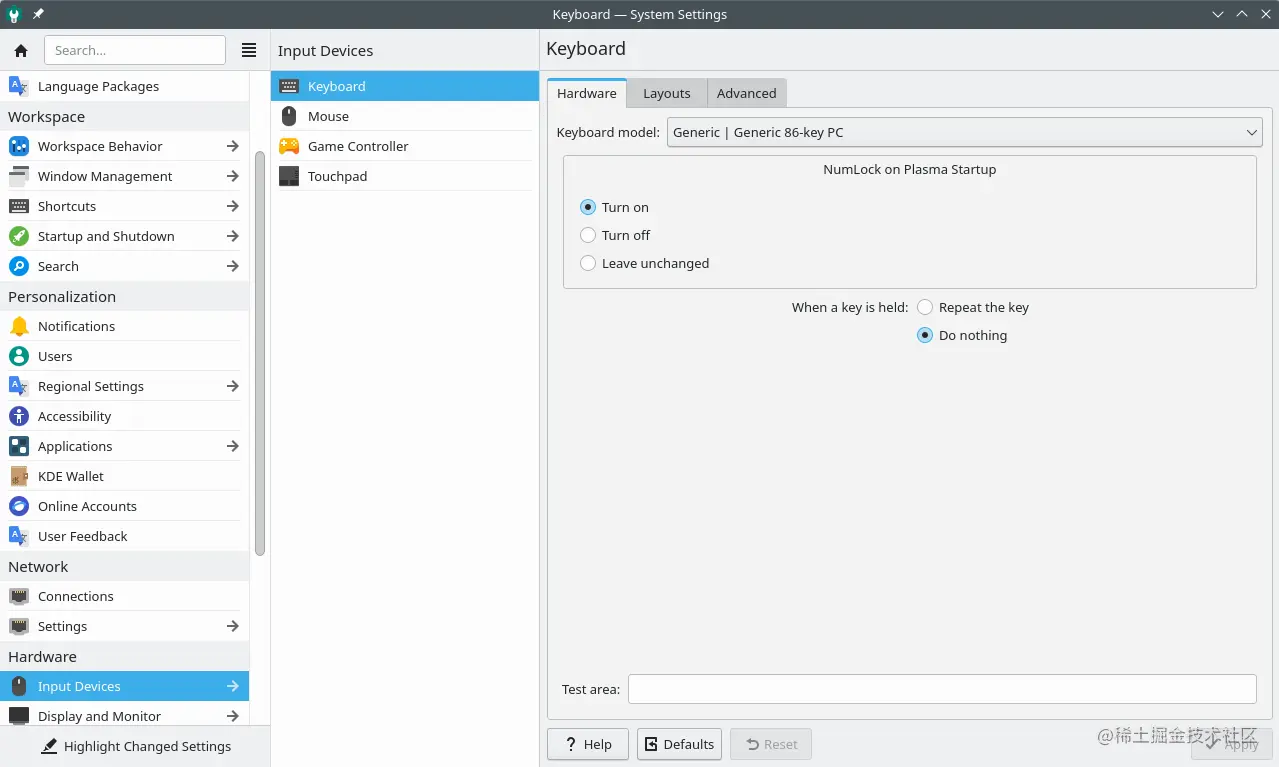1279x767 pixels.
Task: Click Highlight Changed Settings button
Action: tap(135, 746)
